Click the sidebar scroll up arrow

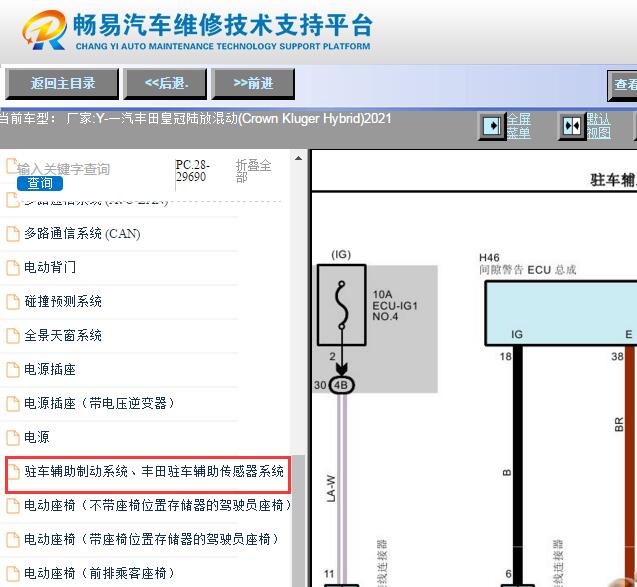point(299,158)
